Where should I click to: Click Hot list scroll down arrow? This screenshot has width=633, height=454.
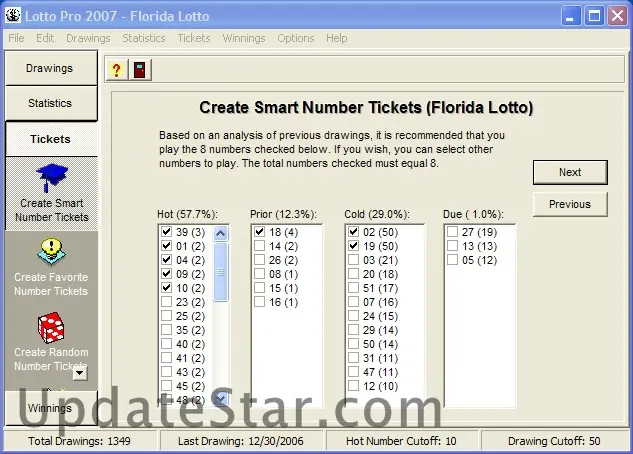coord(220,399)
